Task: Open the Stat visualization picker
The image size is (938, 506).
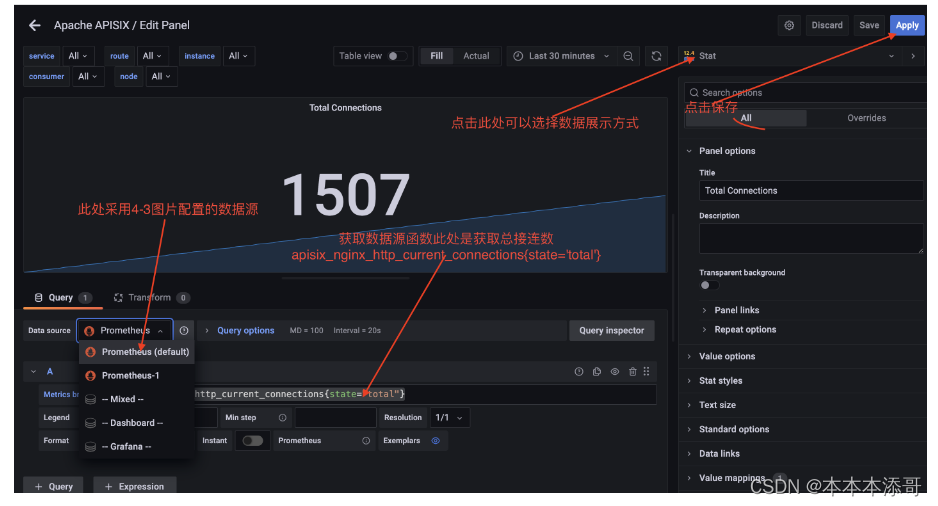Action: 789,56
